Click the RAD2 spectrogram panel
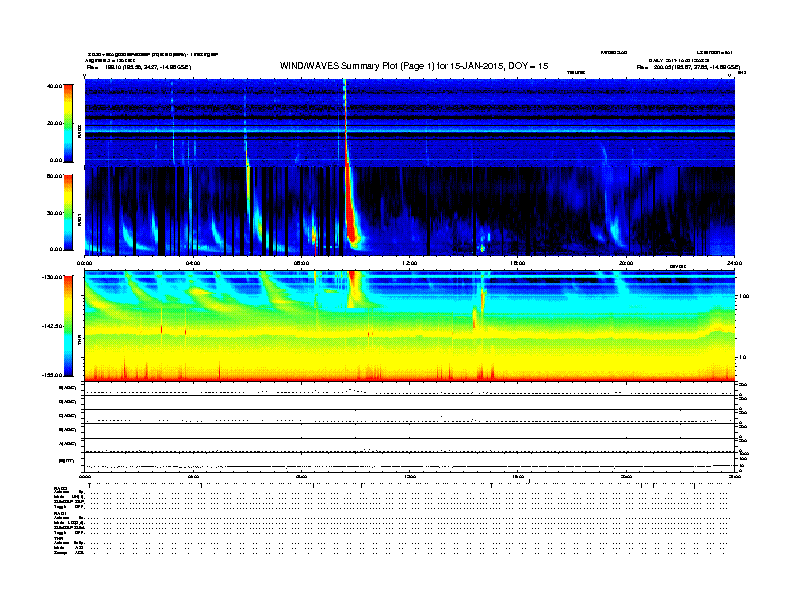The width and height of the screenshot is (792, 612). pos(410,122)
